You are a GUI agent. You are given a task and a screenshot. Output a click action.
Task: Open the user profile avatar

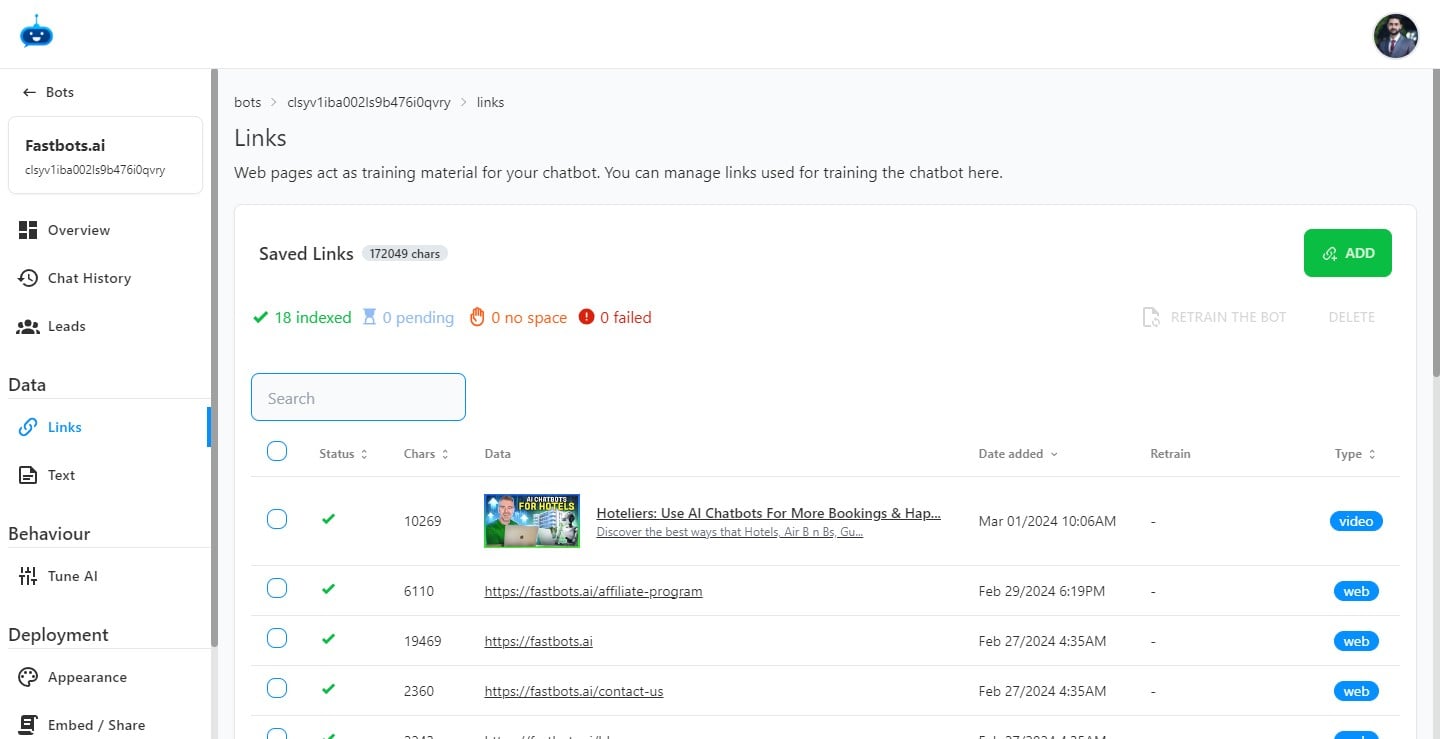coord(1395,36)
